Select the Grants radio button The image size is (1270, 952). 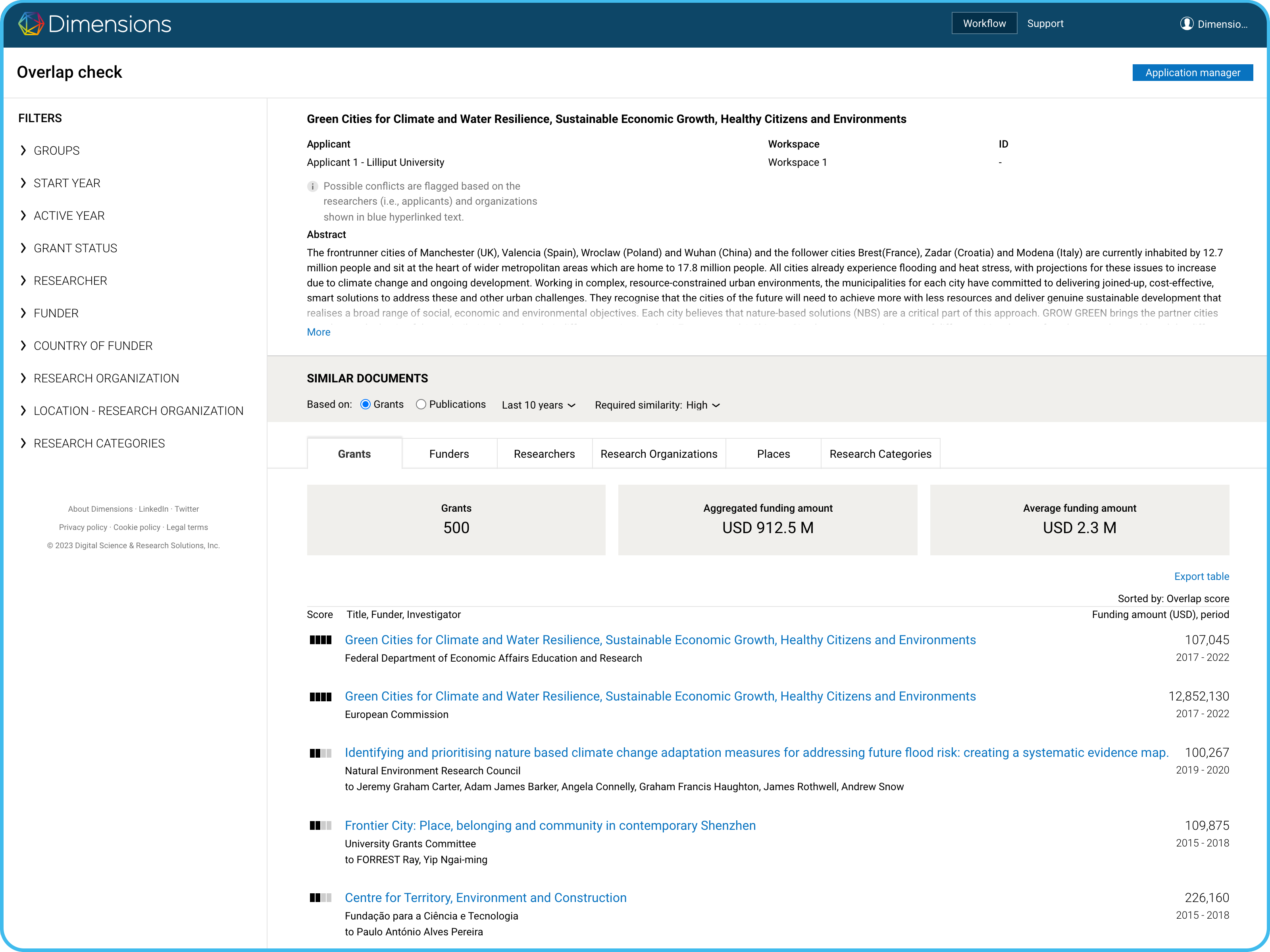[365, 405]
